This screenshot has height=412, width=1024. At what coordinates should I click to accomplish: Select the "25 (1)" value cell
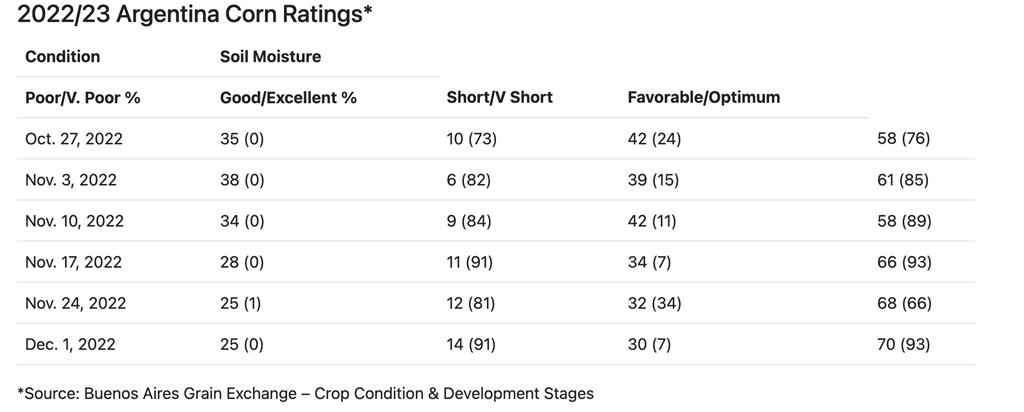(241, 303)
